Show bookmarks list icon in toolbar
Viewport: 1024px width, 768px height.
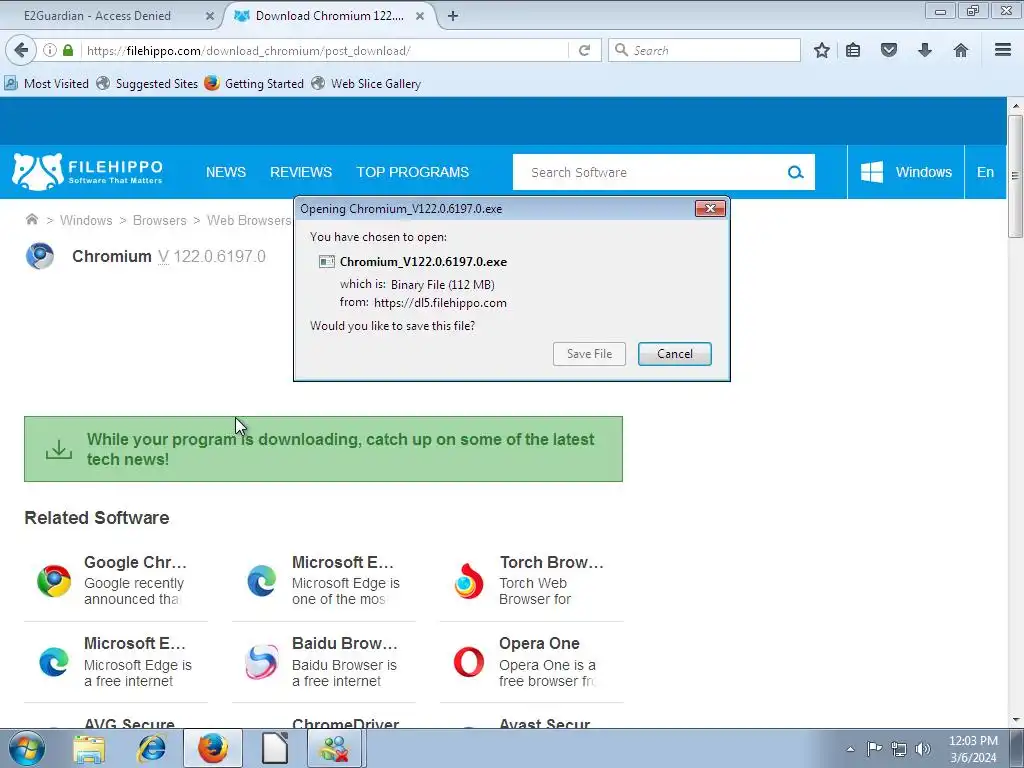(x=853, y=50)
